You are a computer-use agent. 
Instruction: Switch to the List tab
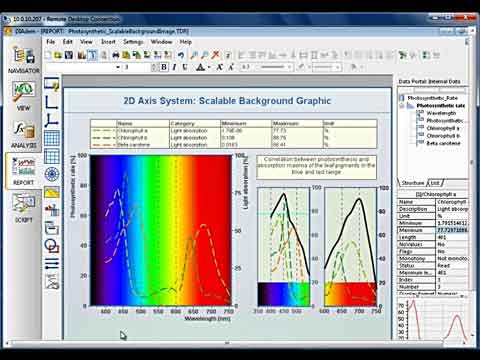pyautogui.click(x=435, y=183)
